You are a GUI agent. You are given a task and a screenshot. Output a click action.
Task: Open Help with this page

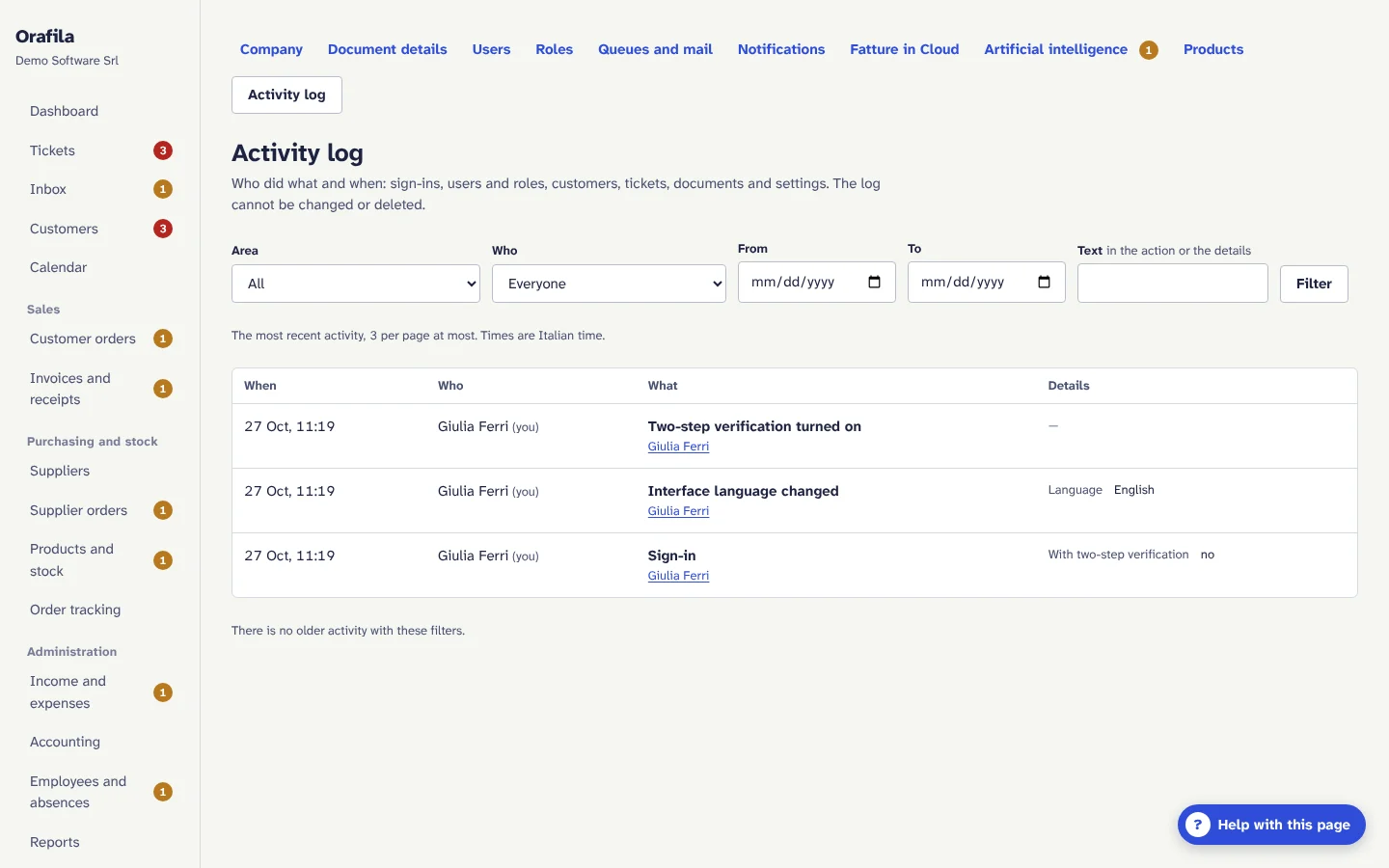coord(1271,825)
